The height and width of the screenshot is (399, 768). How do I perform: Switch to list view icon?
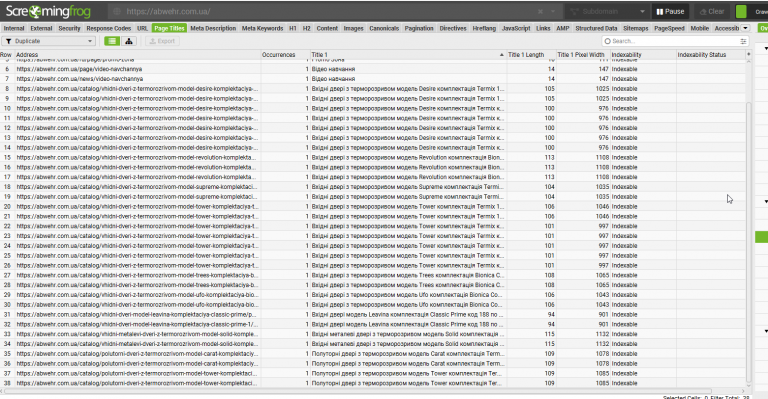[112, 41]
